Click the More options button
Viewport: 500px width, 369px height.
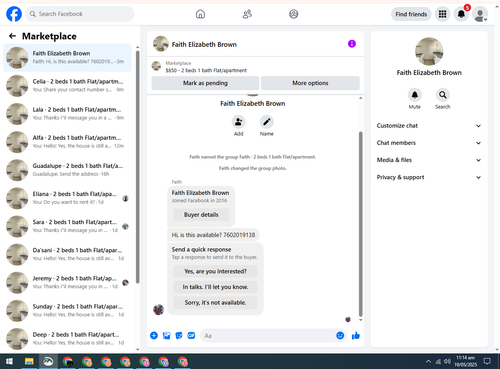click(310, 83)
